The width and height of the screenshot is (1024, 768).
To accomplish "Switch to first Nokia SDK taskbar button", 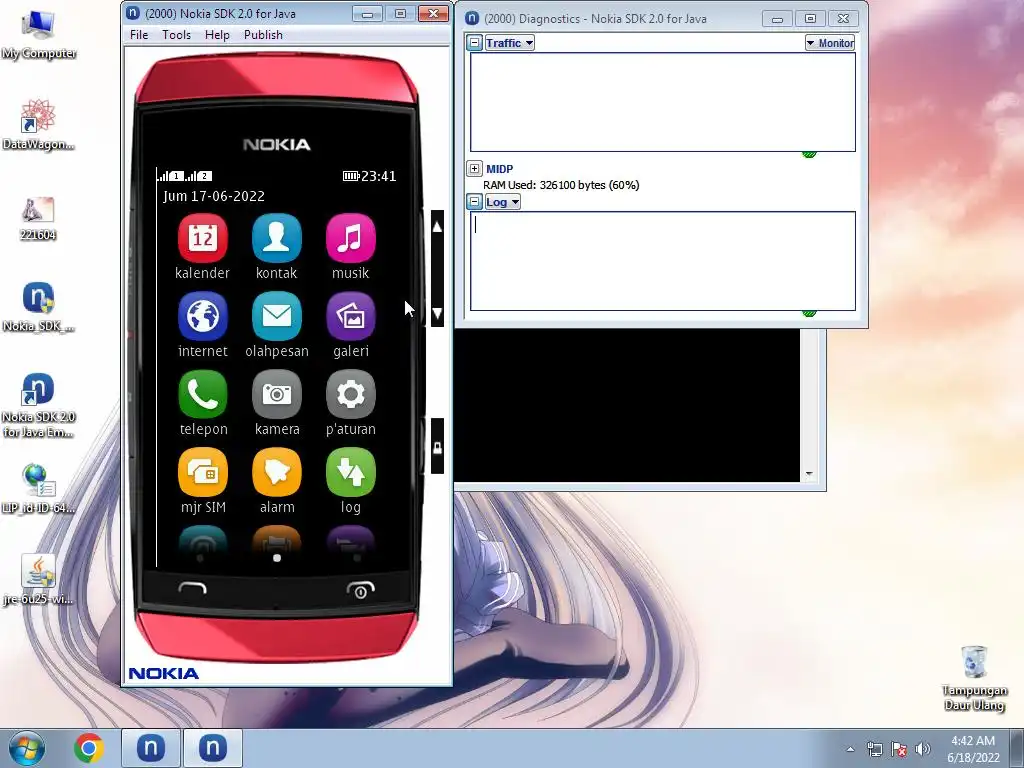I will (151, 748).
